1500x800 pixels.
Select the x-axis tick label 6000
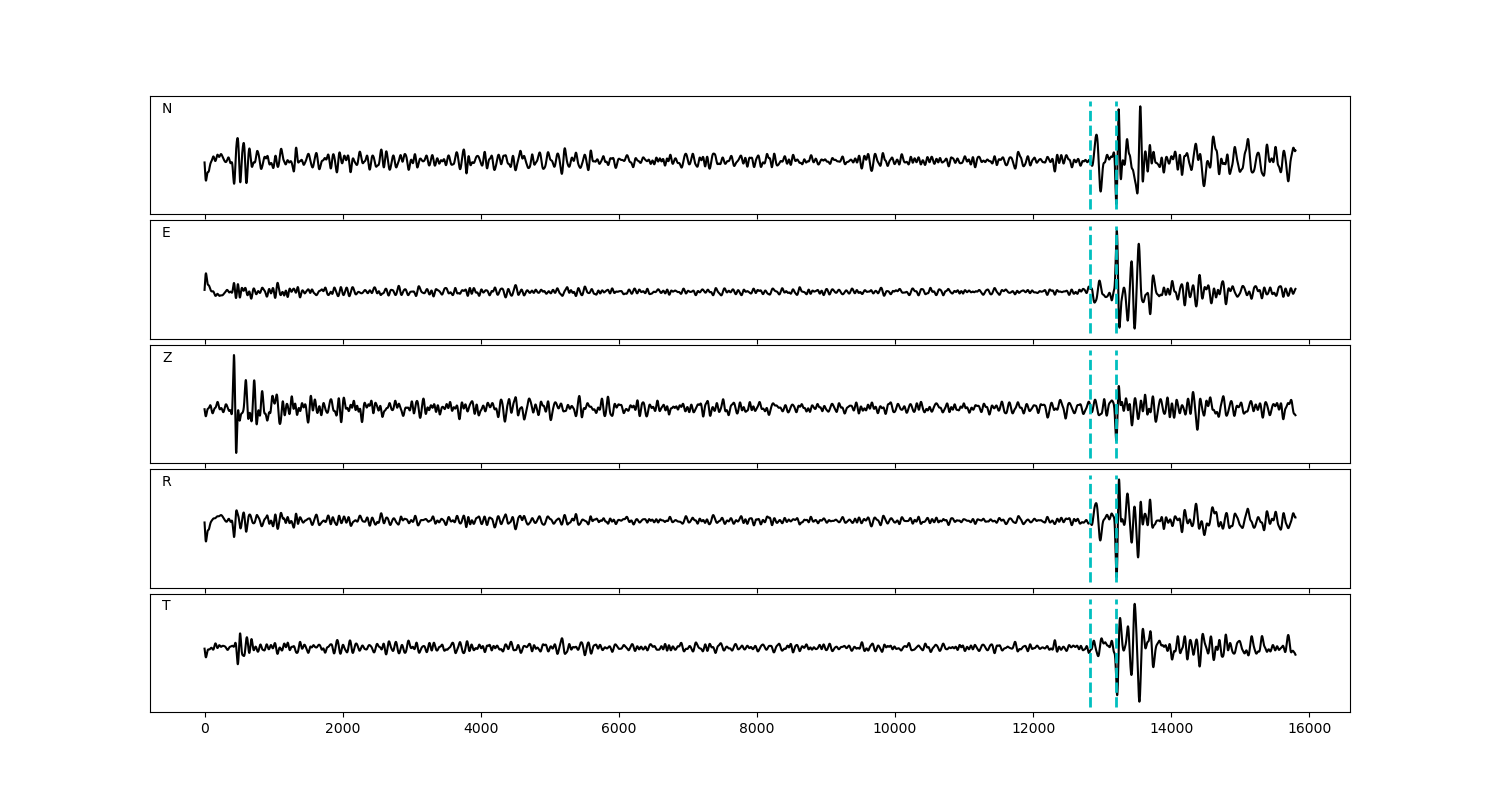[x=619, y=730]
